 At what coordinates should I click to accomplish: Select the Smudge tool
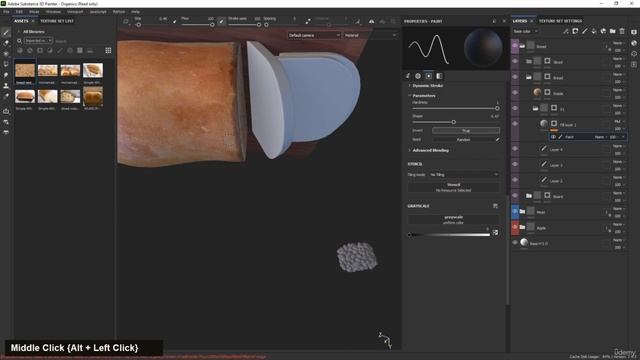(6, 75)
